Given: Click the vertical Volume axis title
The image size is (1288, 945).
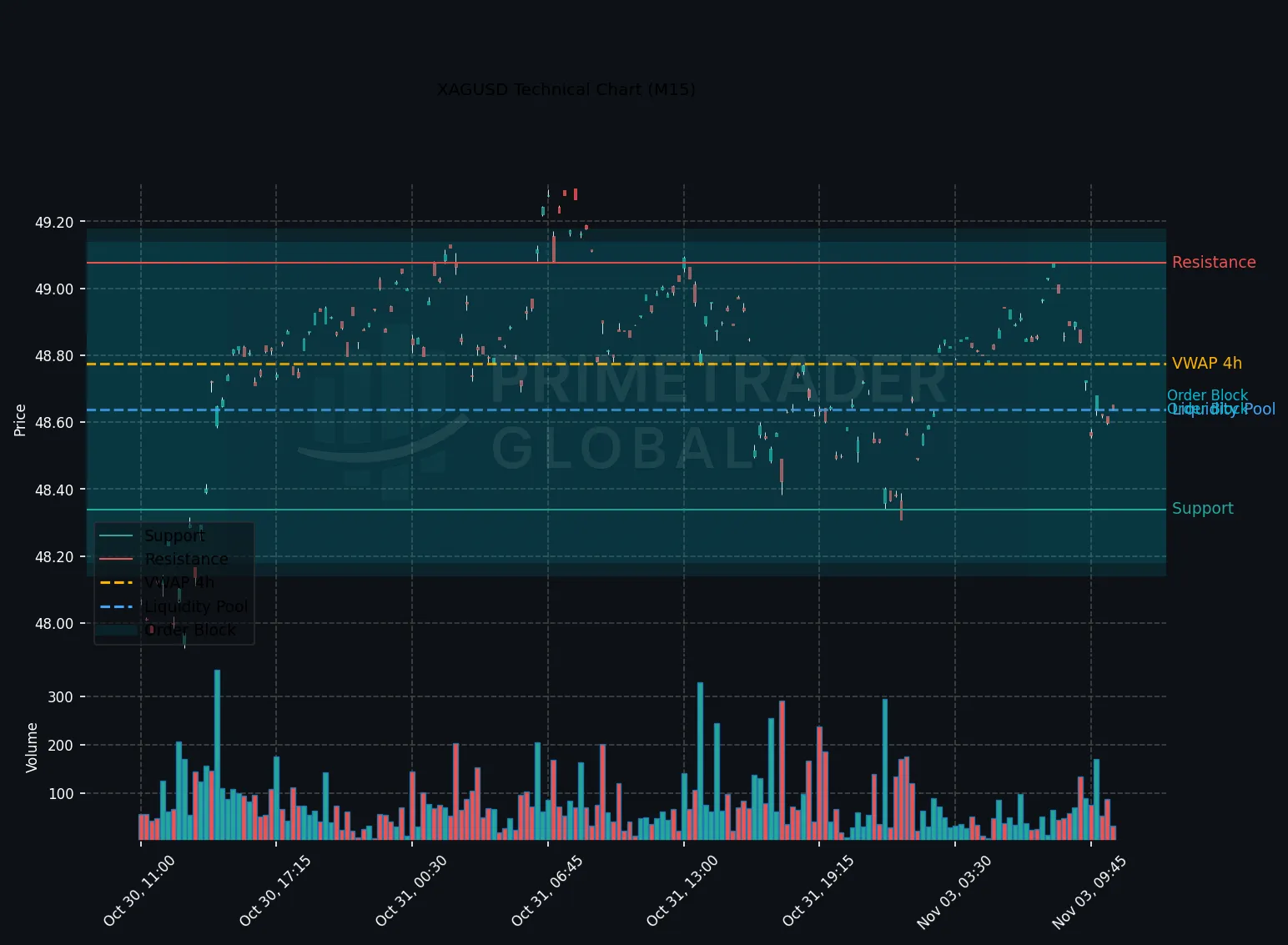Looking at the screenshot, I should [x=32, y=747].
